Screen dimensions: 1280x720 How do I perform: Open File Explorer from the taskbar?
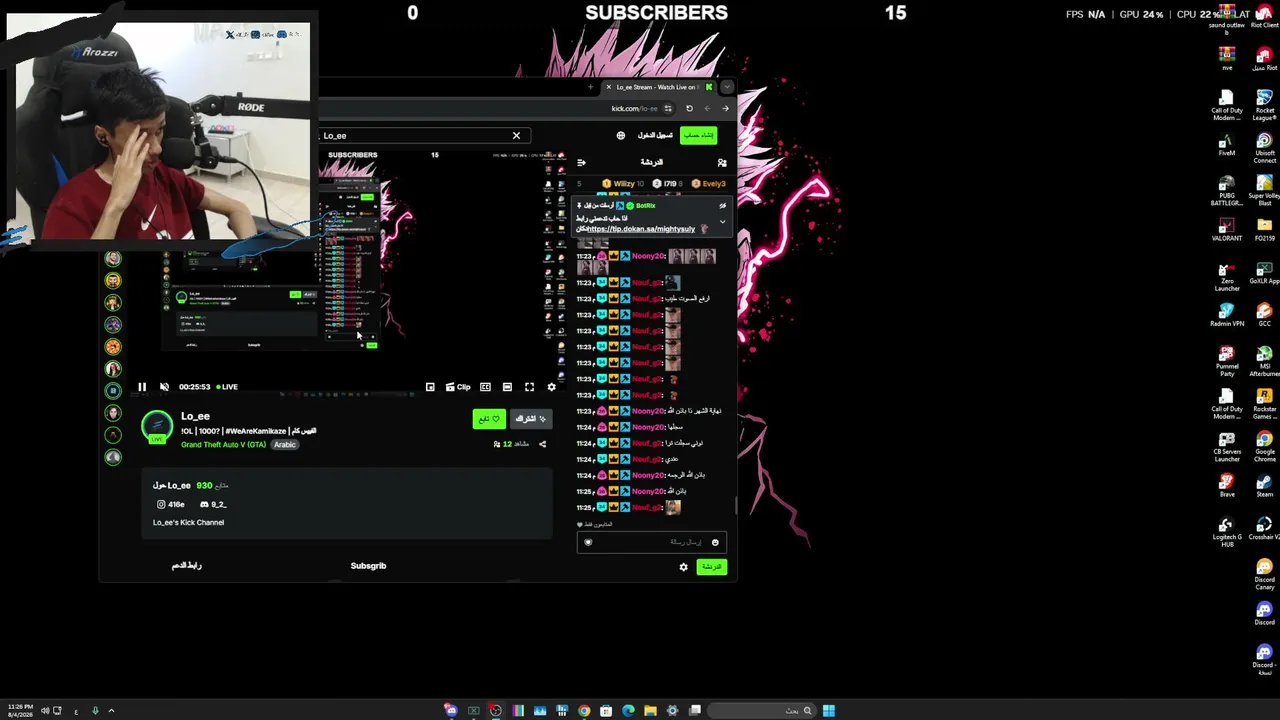pos(650,711)
